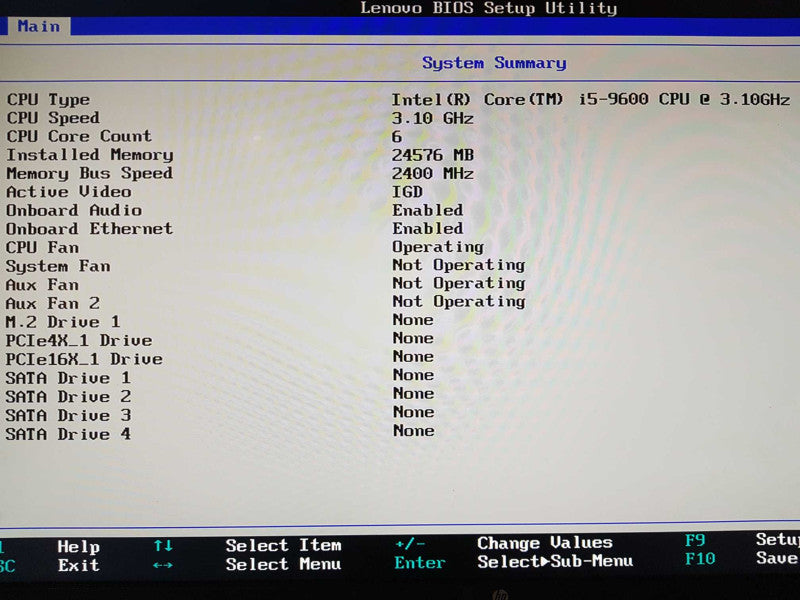This screenshot has width=800, height=600.
Task: Click the Select Menu hint
Action: pyautogui.click(x=284, y=564)
